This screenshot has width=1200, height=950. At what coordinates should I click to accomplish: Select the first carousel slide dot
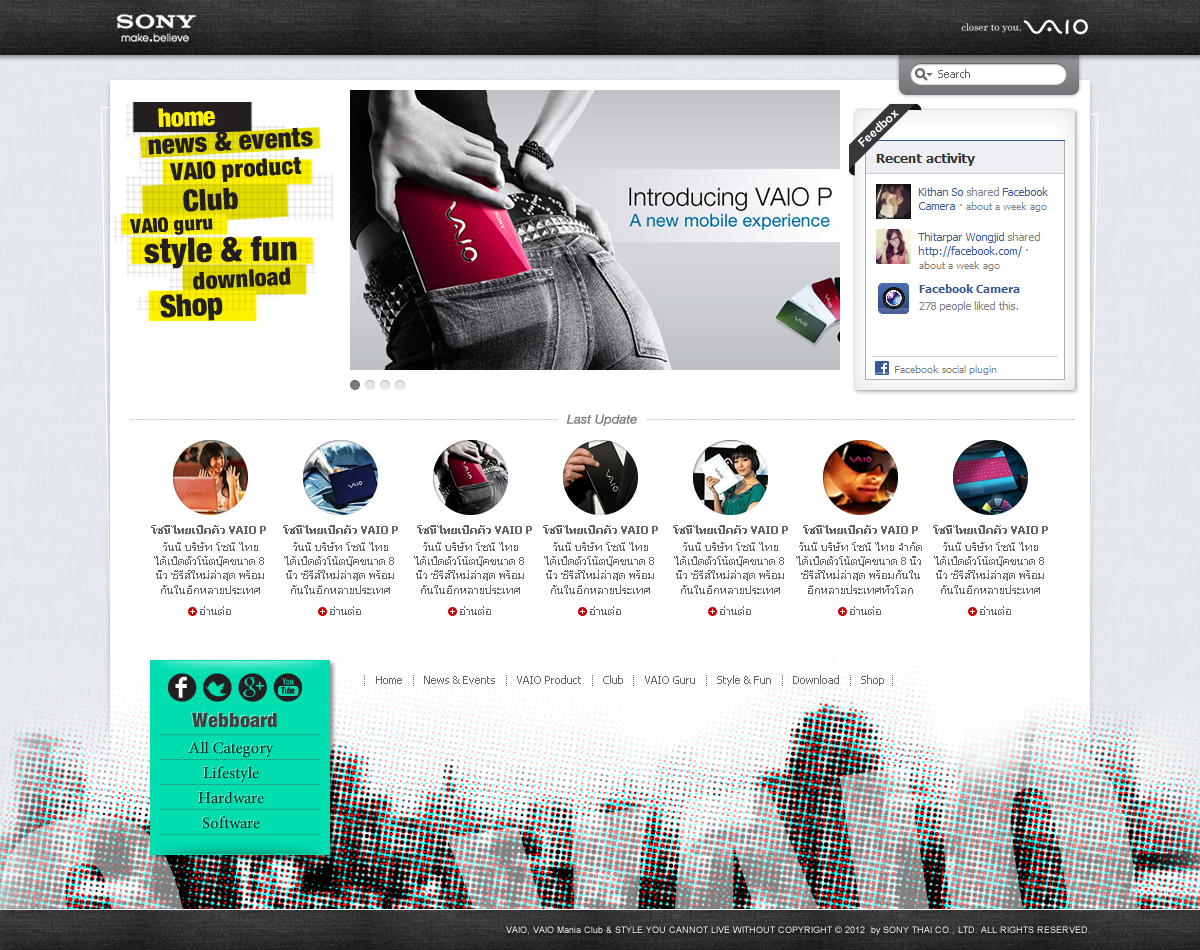coord(355,385)
